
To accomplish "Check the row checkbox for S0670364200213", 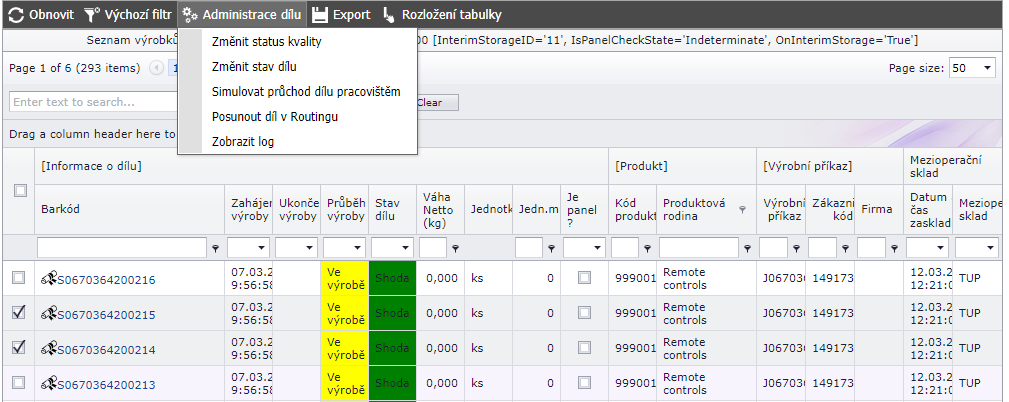I will pyautogui.click(x=18, y=383).
